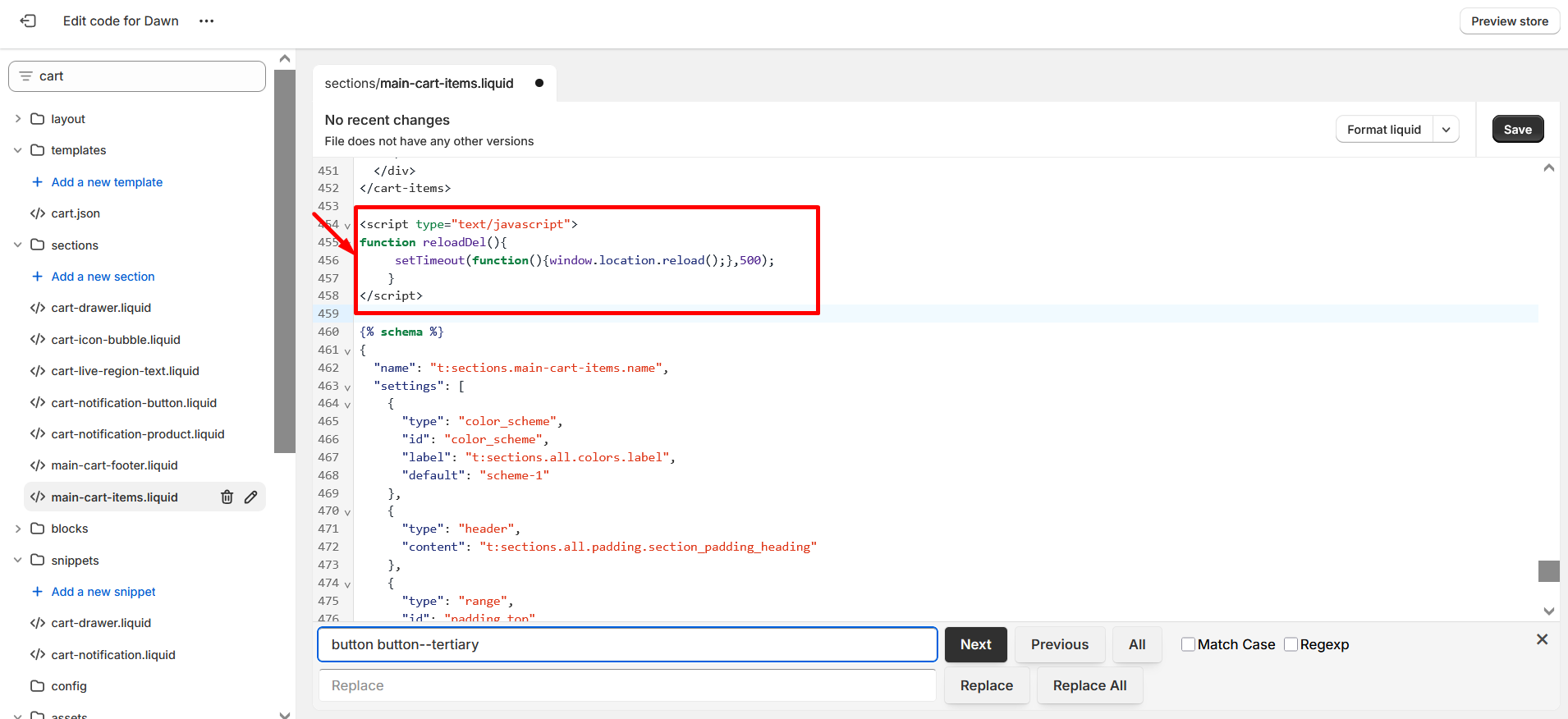This screenshot has height=719, width=1568.
Task: Click the config folder icon
Action: click(x=37, y=686)
